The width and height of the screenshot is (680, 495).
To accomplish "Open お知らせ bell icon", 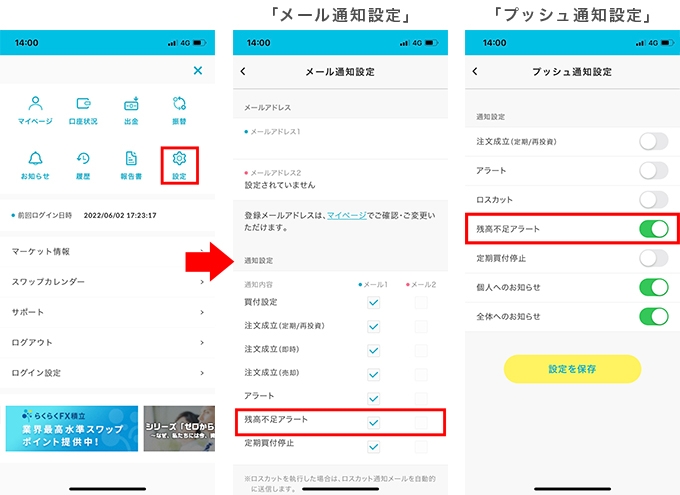I will [x=35, y=164].
